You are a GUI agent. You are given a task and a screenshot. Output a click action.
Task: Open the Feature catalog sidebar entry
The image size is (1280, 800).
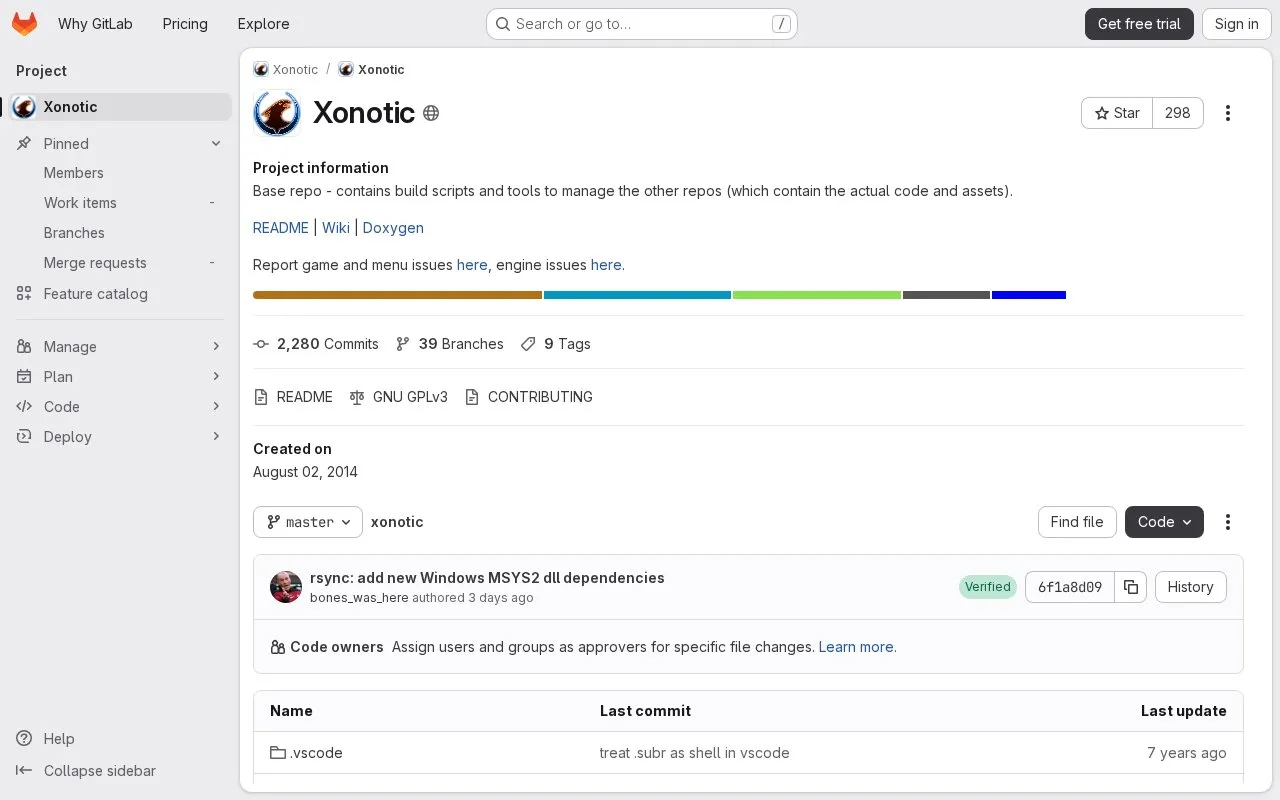coord(120,294)
